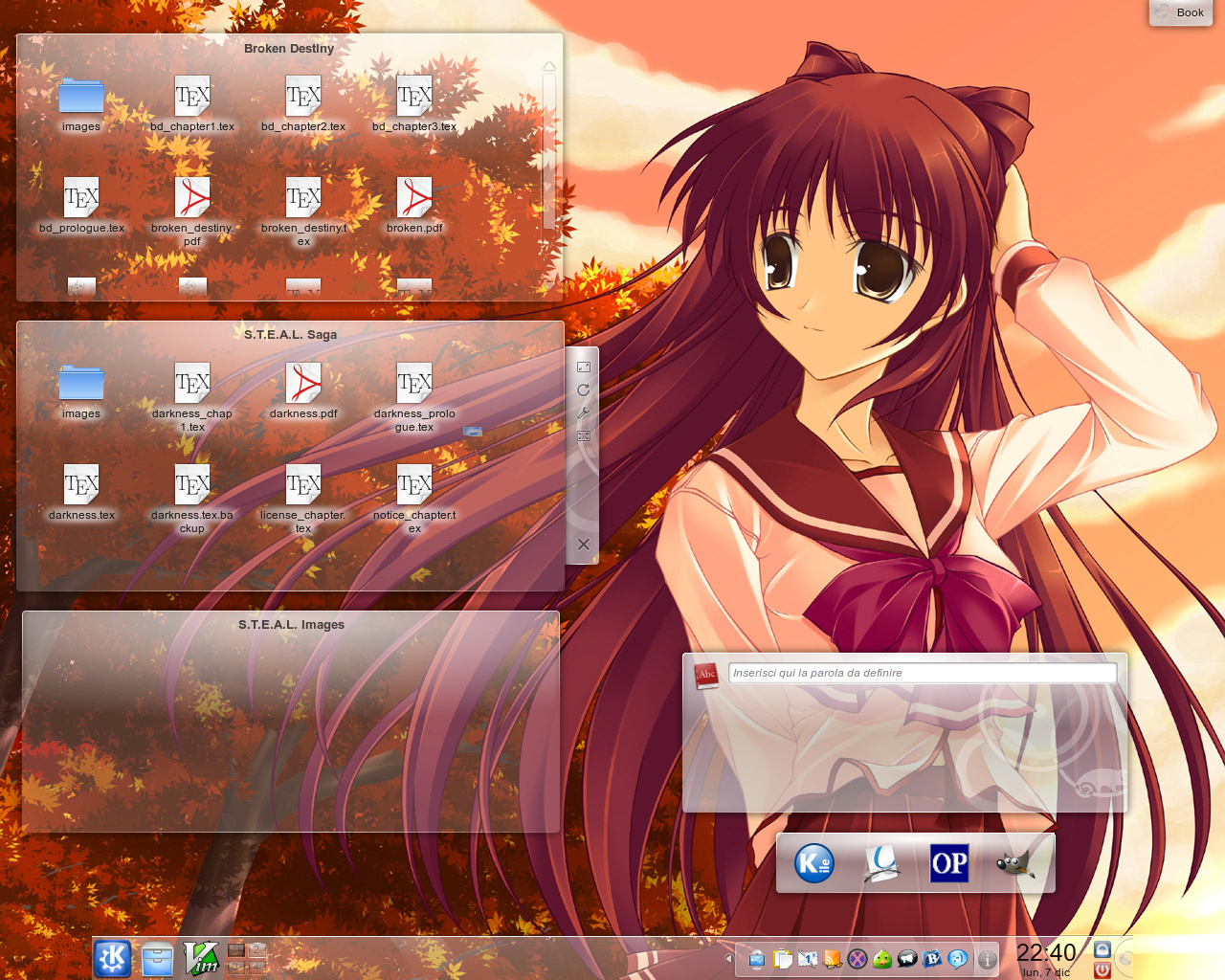Open widget settings via wrench icon

point(583,413)
